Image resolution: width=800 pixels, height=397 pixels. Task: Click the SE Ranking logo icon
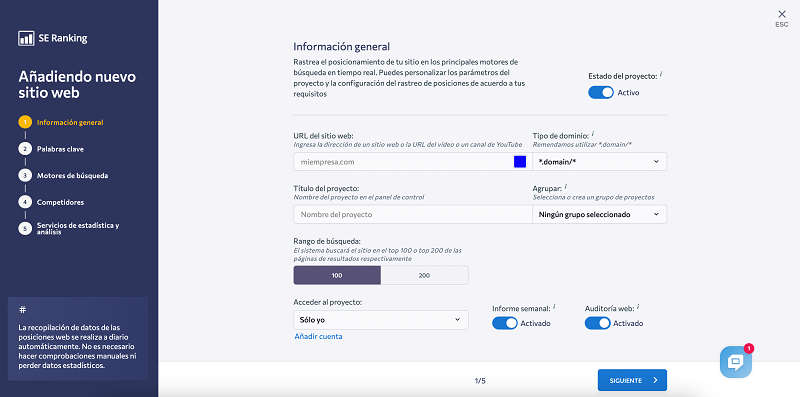click(x=26, y=38)
